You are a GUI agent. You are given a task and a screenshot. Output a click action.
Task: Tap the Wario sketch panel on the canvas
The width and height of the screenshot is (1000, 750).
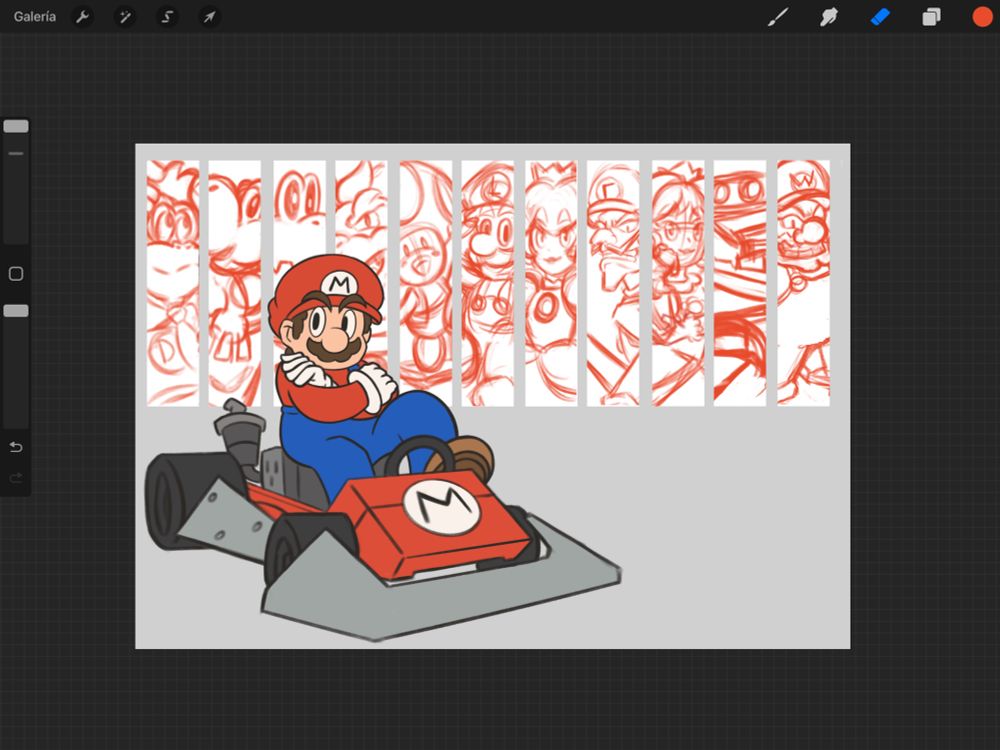coord(802,280)
